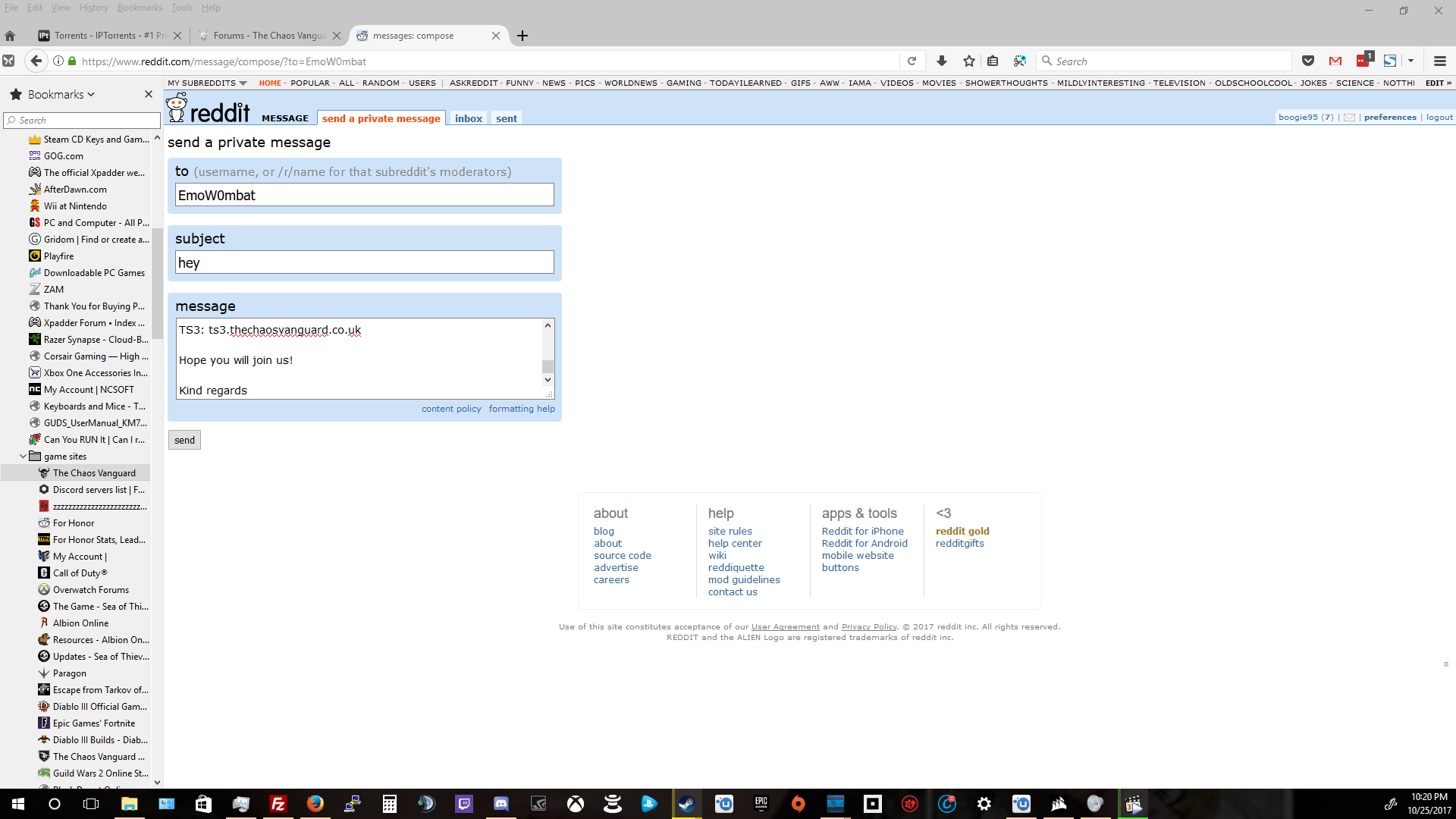Viewport: 1456px width, 819px height.
Task: Click in the subject text field
Action: click(x=364, y=263)
